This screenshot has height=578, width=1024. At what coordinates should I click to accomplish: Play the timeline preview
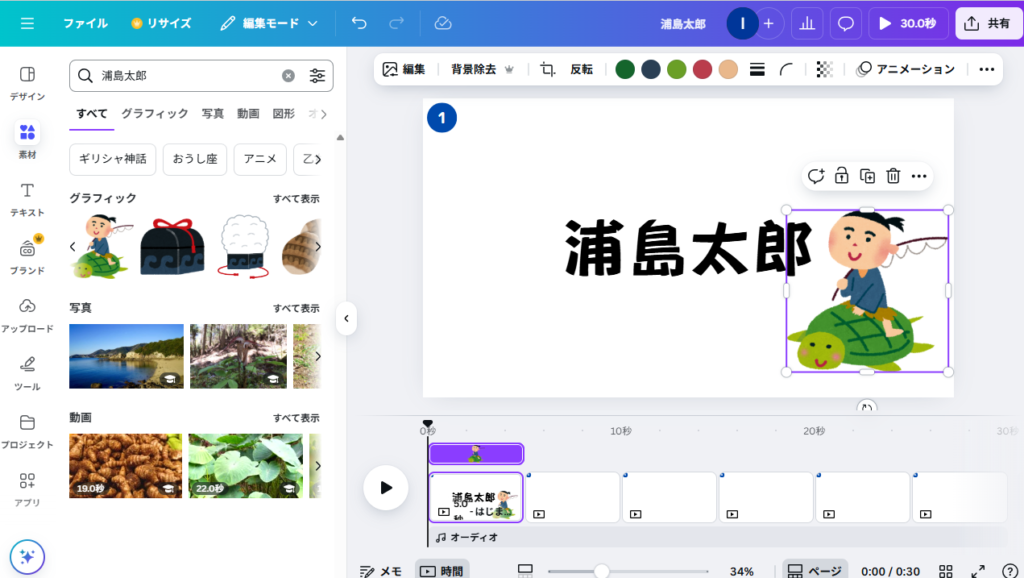[x=385, y=487]
